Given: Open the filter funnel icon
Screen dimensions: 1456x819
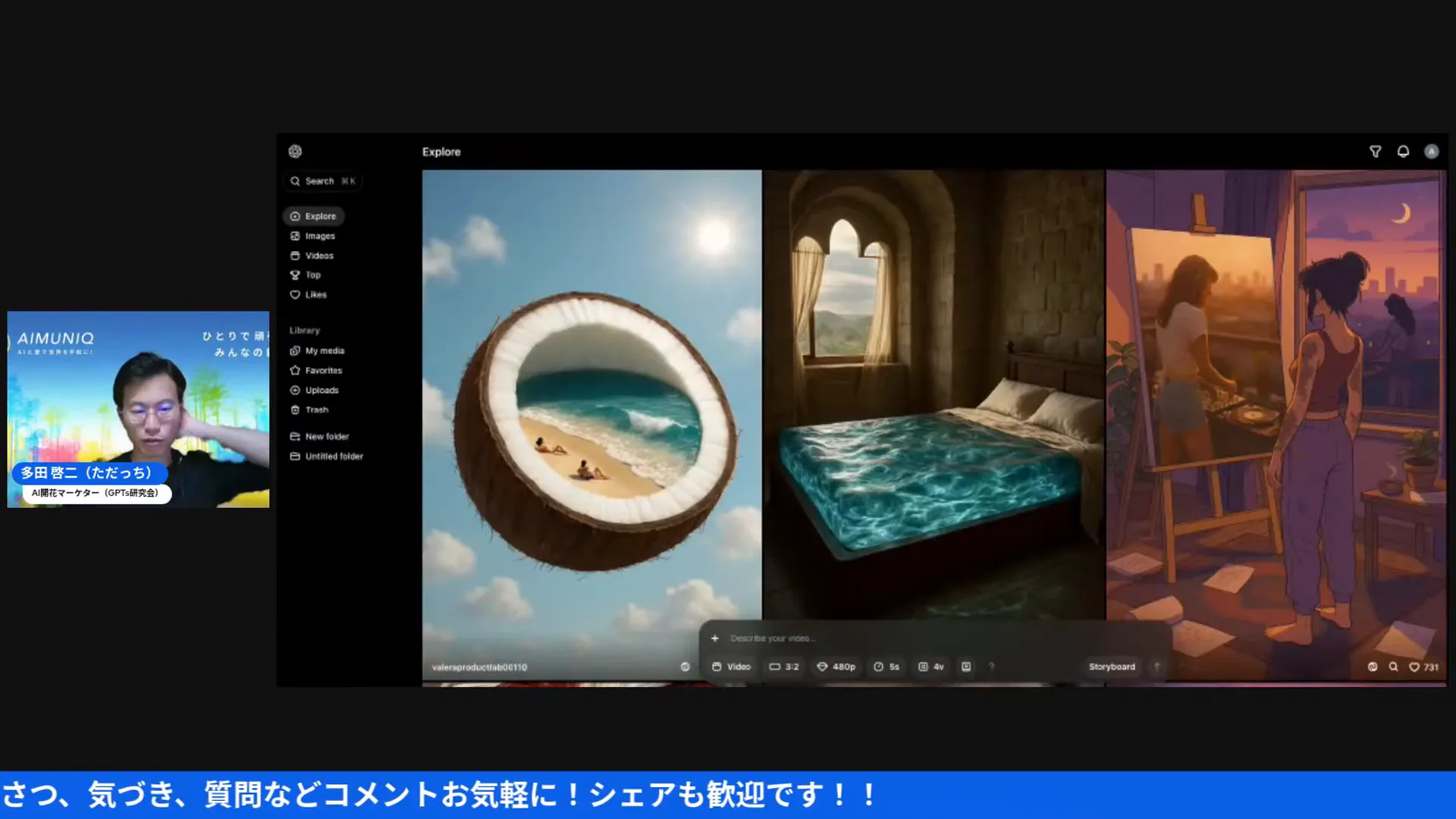Looking at the screenshot, I should pyautogui.click(x=1375, y=152).
